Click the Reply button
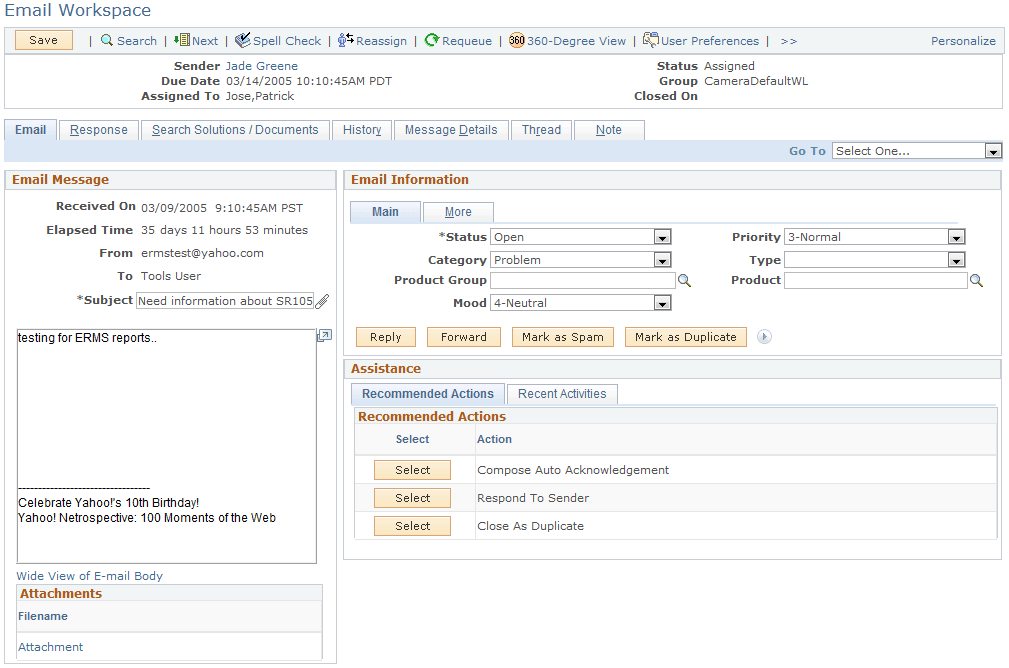The height and width of the screenshot is (668, 1009). [x=385, y=337]
